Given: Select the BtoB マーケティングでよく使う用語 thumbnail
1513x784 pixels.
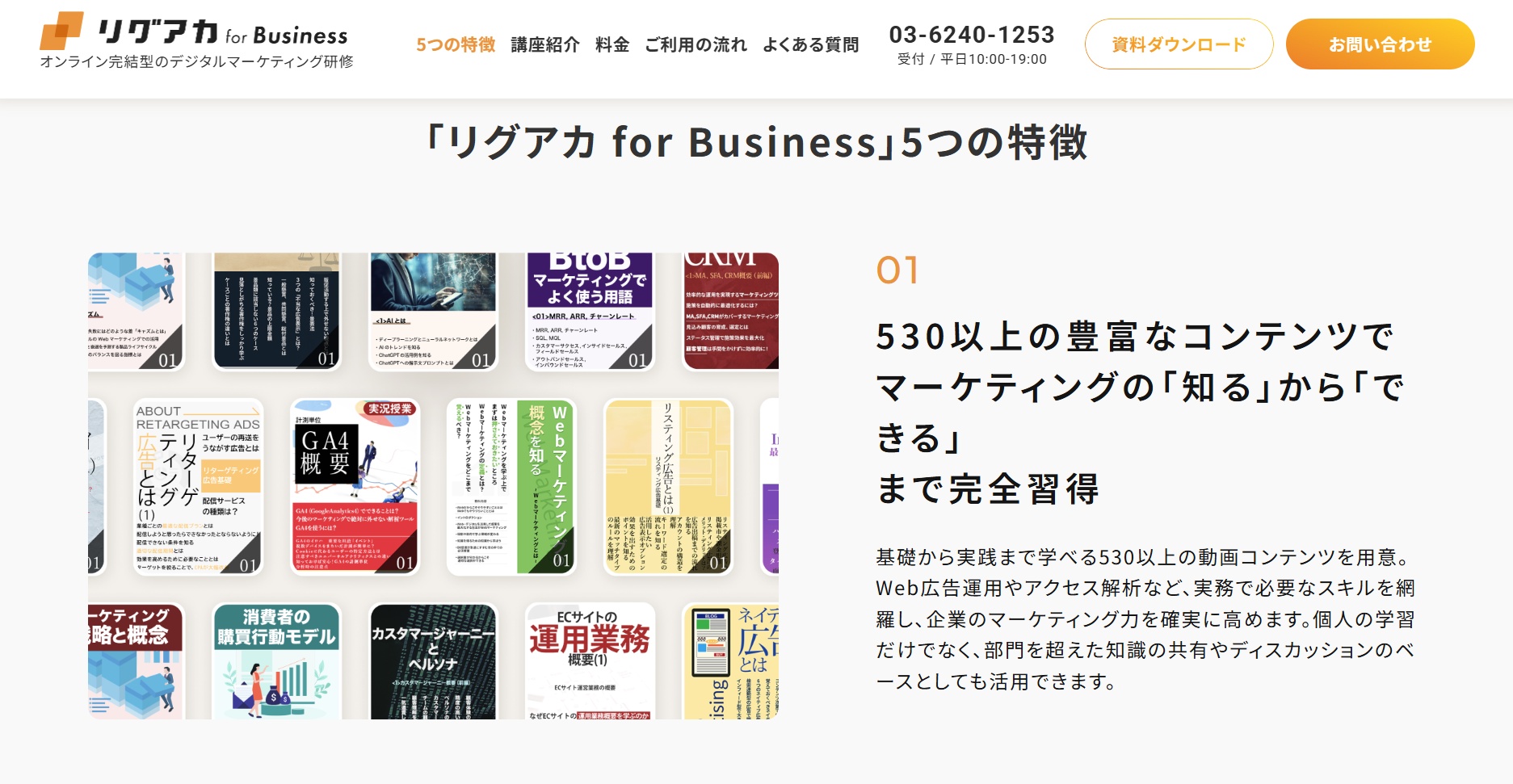Looking at the screenshot, I should click(590, 312).
